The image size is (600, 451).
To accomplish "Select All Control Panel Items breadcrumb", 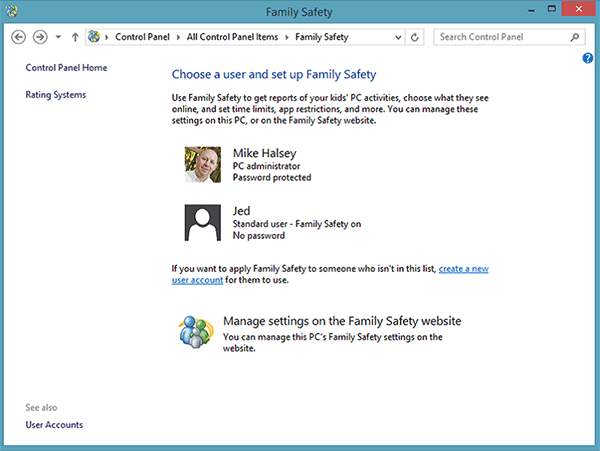I will tap(235, 37).
